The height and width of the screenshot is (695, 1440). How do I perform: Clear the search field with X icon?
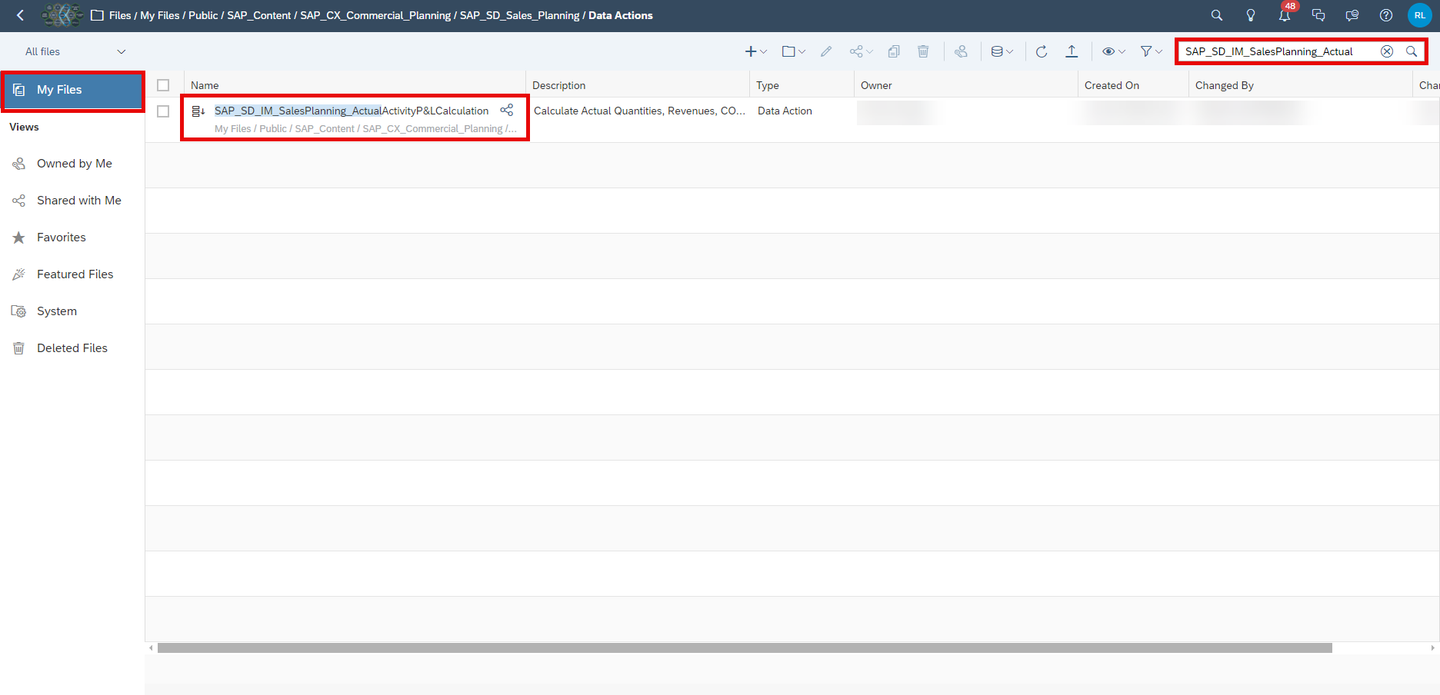click(1387, 51)
